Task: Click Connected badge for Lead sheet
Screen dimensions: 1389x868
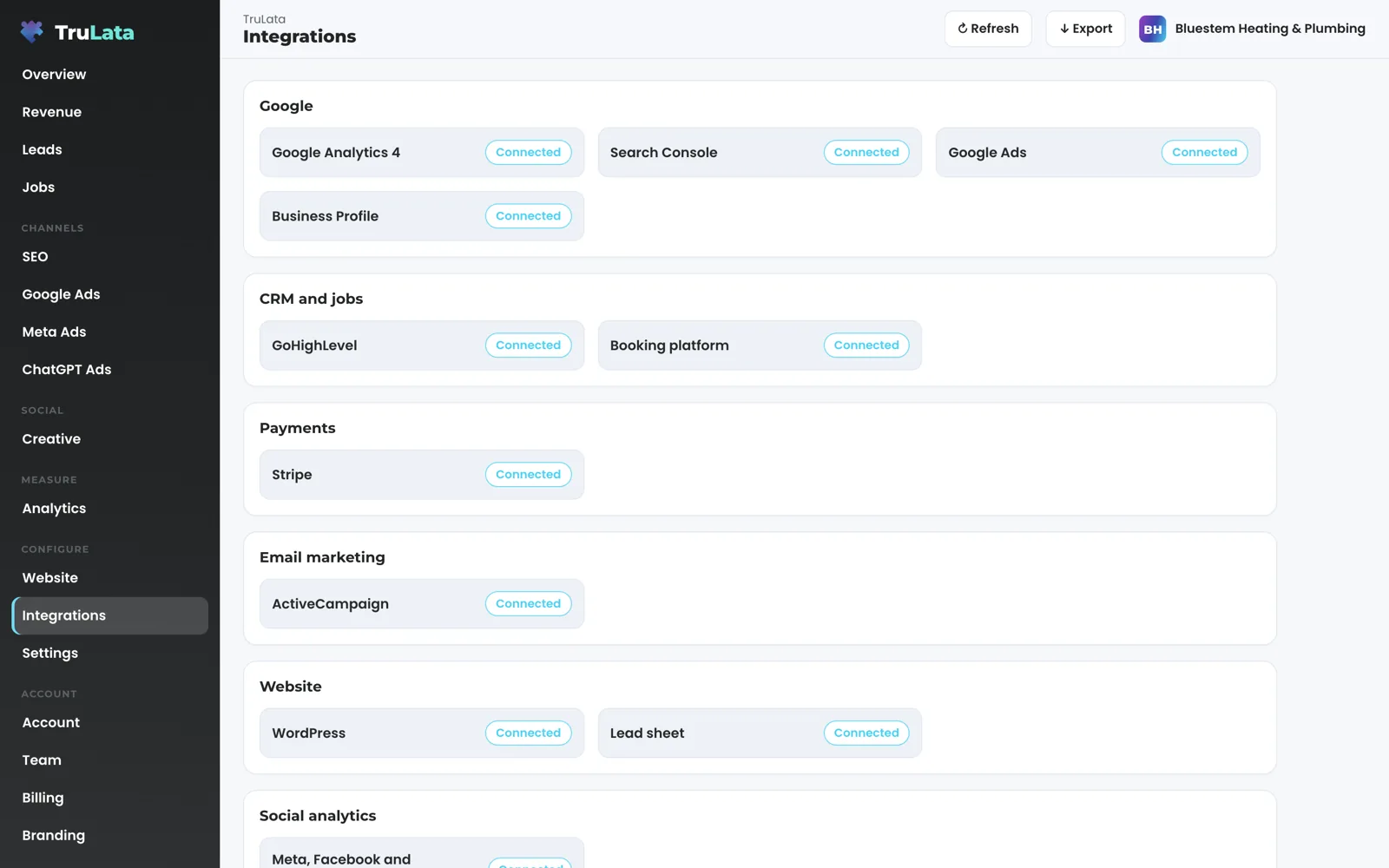Action: 866,733
